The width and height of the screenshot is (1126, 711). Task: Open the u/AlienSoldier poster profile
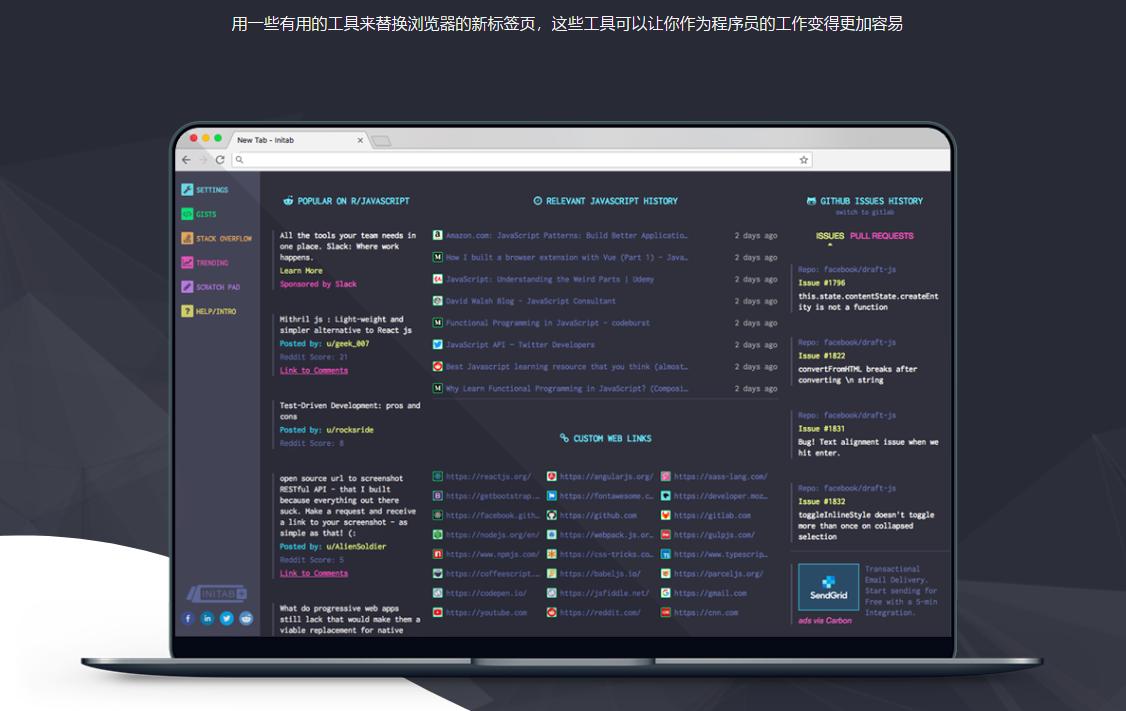click(x=356, y=547)
